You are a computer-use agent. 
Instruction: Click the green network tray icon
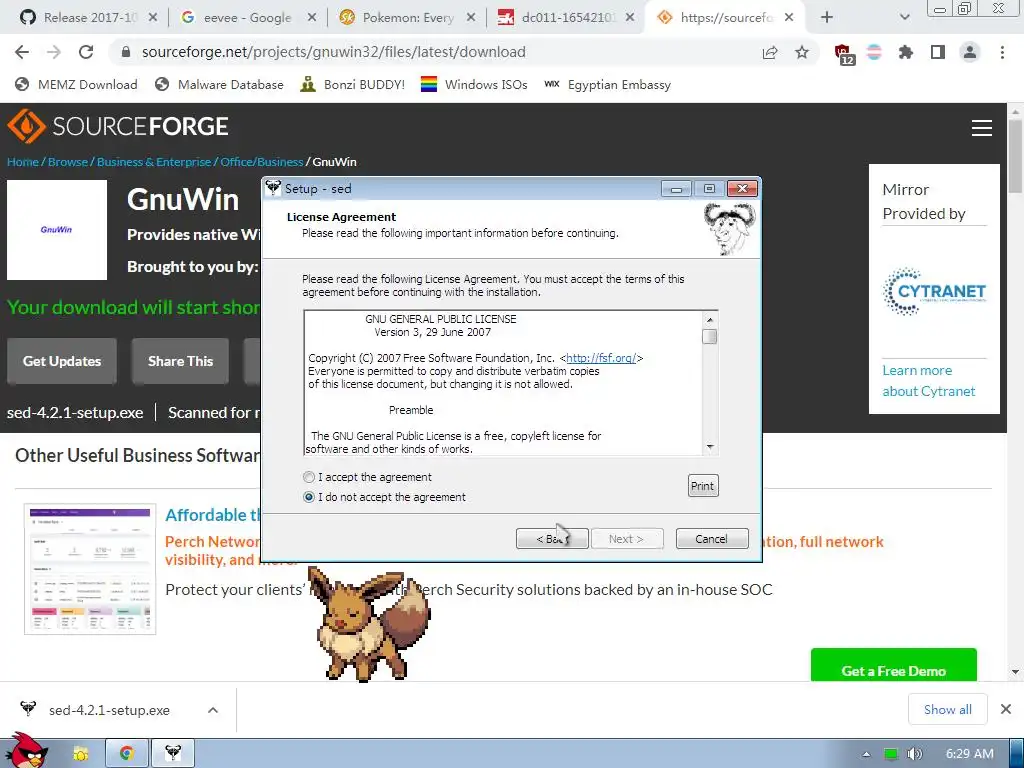[x=891, y=754]
